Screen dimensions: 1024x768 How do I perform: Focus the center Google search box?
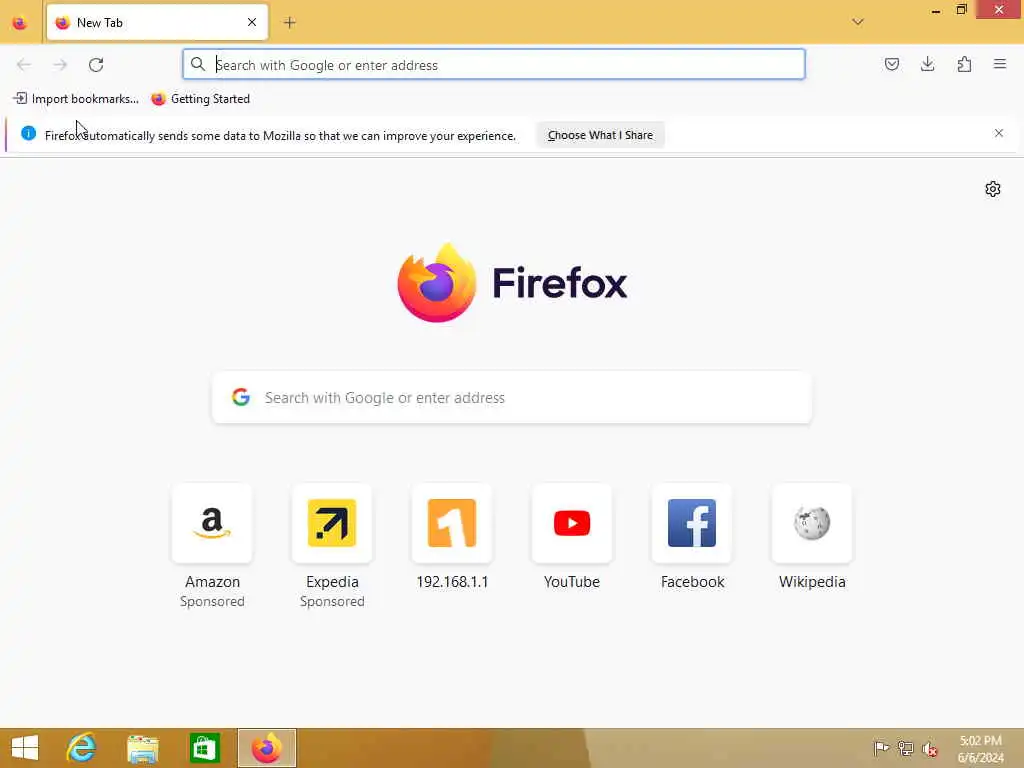512,397
